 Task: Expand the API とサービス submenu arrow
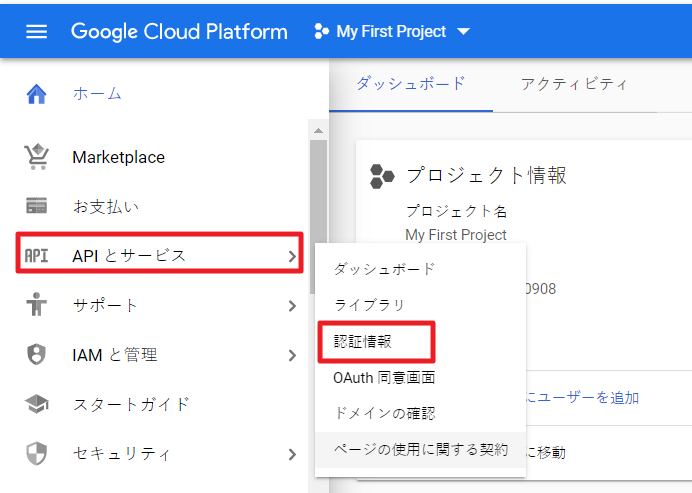click(291, 257)
